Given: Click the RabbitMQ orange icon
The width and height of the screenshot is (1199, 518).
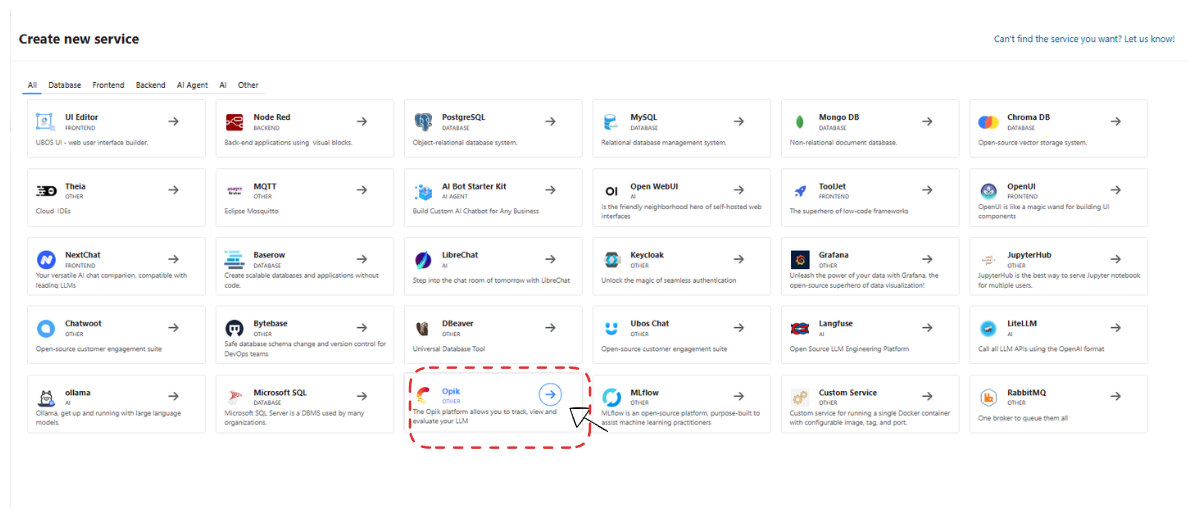Looking at the screenshot, I should [x=988, y=398].
